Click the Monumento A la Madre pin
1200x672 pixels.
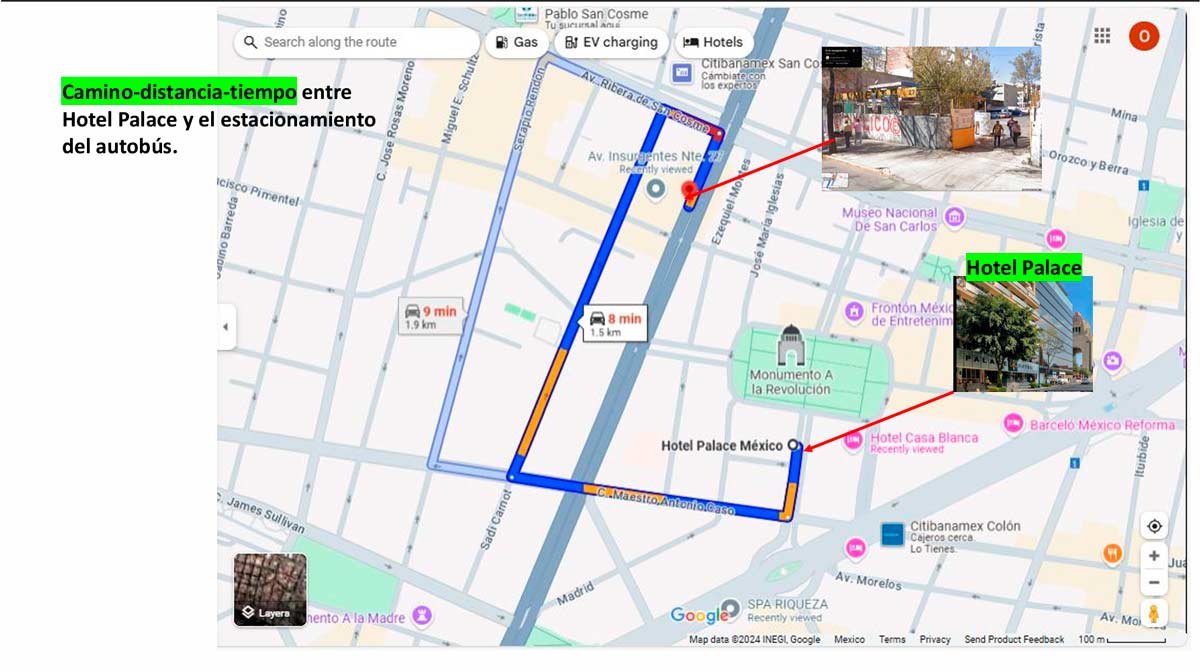422,614
